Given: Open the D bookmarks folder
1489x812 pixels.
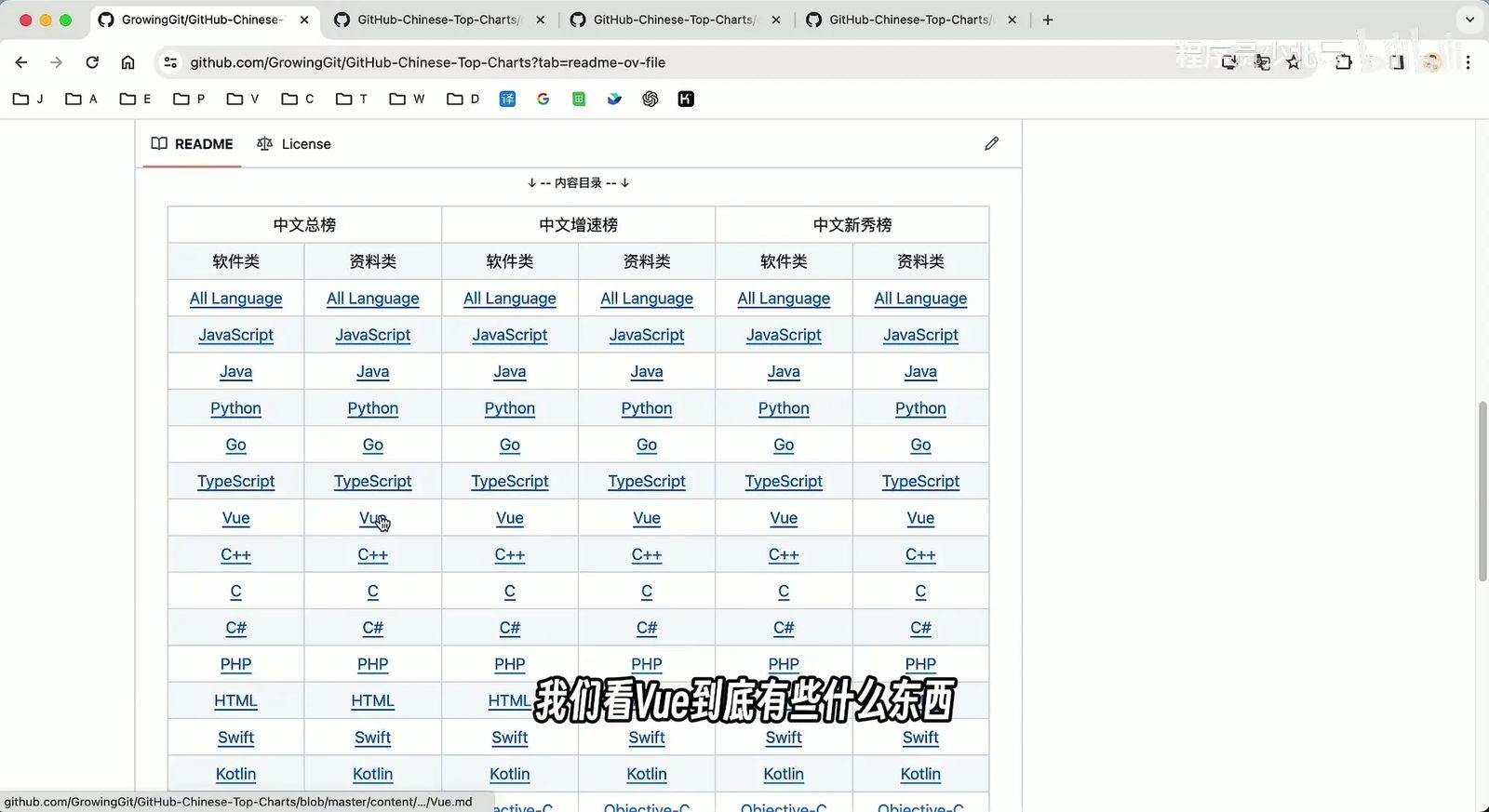Looking at the screenshot, I should [463, 99].
